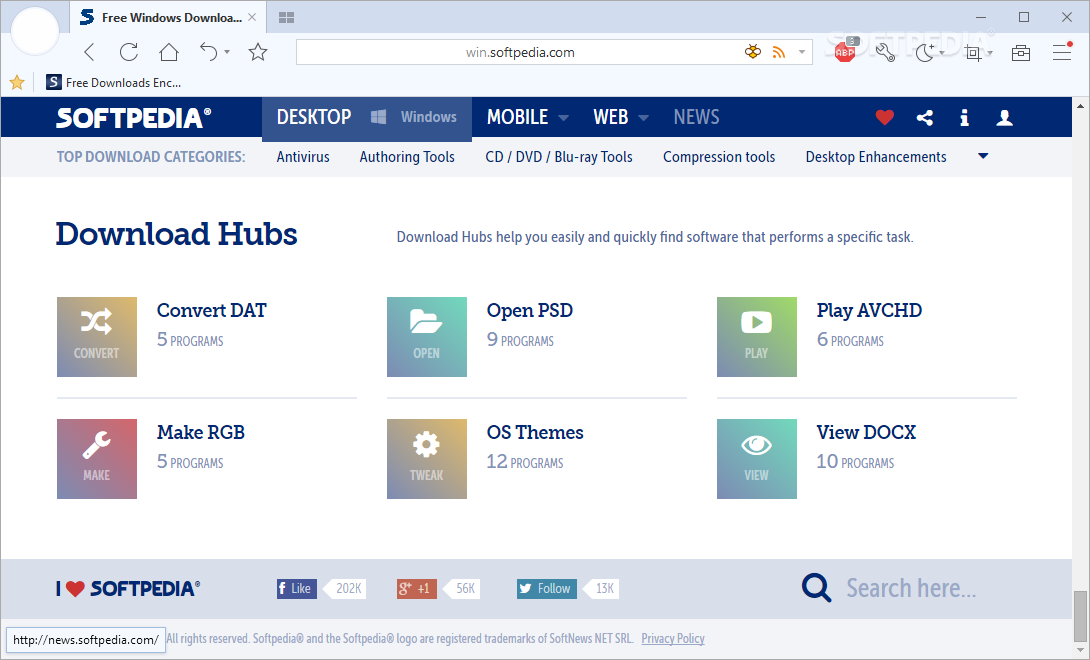Open the wrench tools icon

pos(885,52)
